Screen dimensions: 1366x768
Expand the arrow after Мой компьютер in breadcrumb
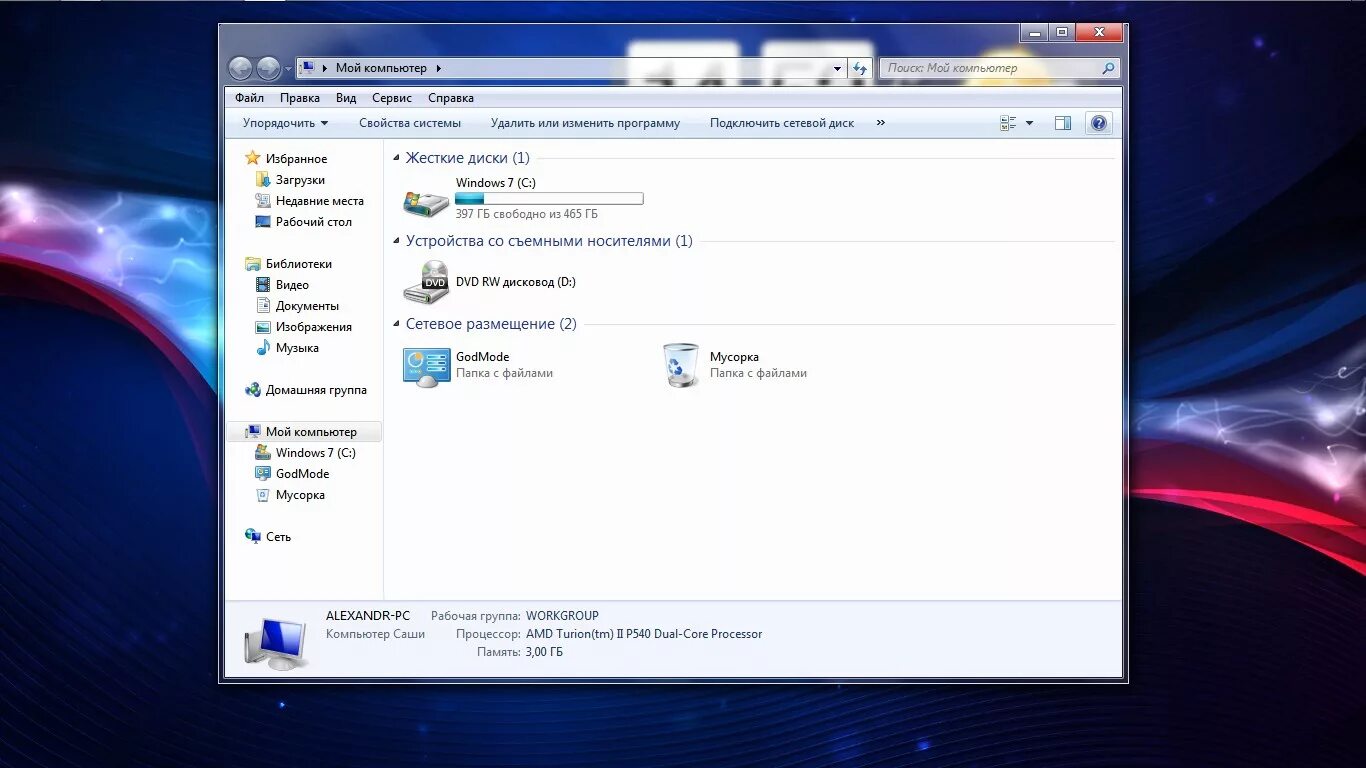click(438, 68)
